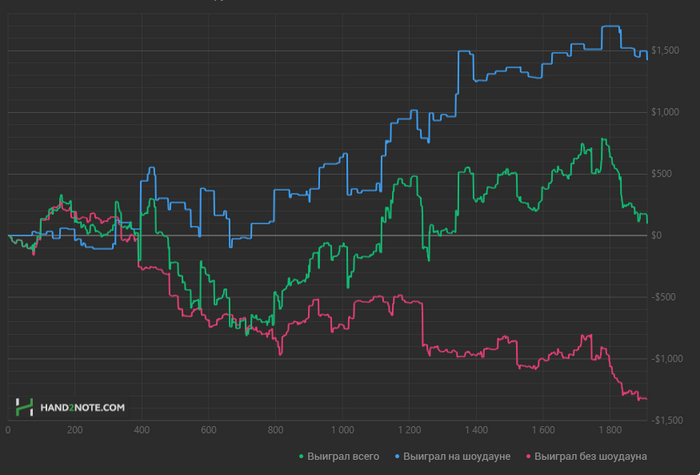
Task: Click the green dot for Выиграл всего
Action: point(302,457)
